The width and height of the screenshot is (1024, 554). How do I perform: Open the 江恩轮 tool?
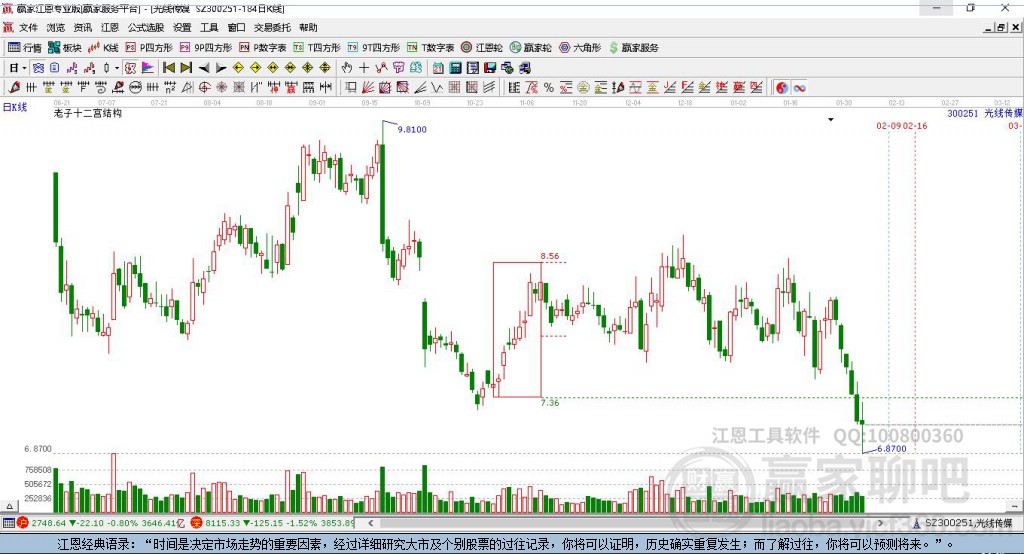(x=482, y=48)
